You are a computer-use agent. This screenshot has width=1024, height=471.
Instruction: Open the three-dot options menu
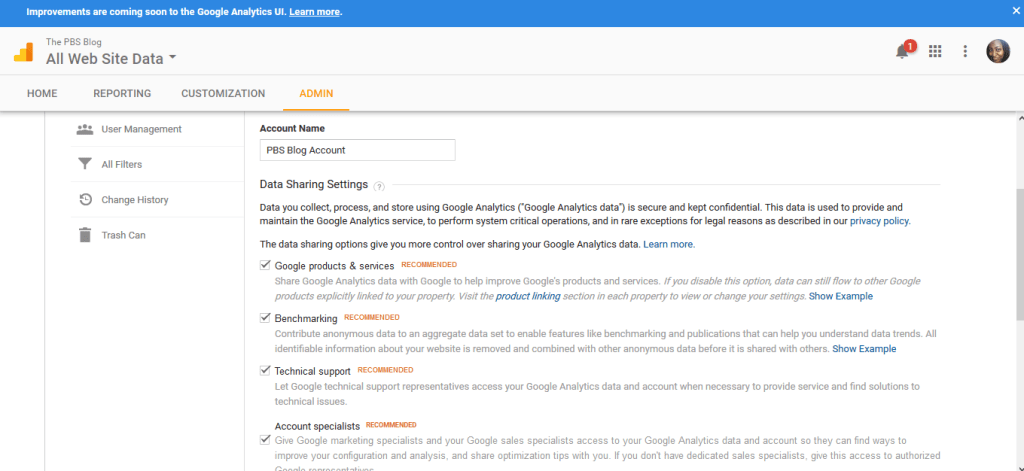click(965, 52)
